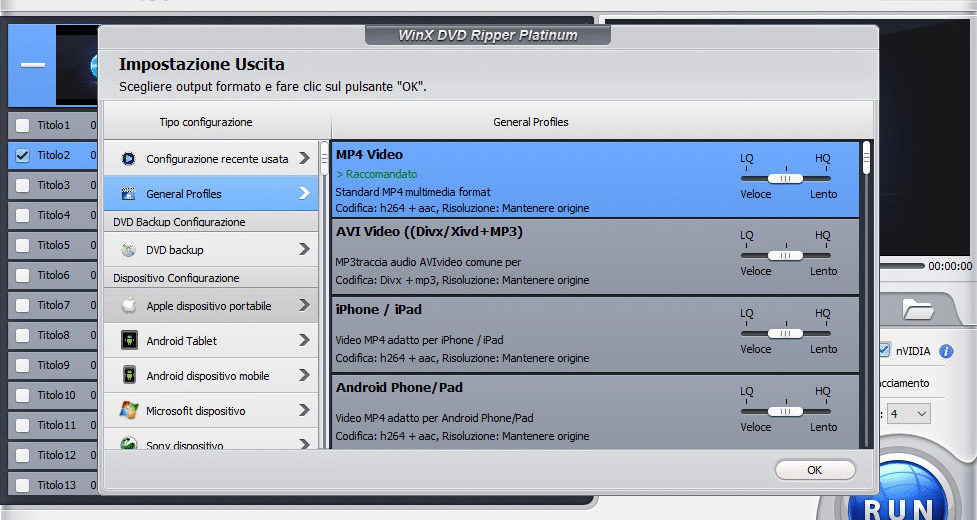Viewport: 977px width, 520px height.
Task: Open the output folder icon
Action: (x=918, y=309)
